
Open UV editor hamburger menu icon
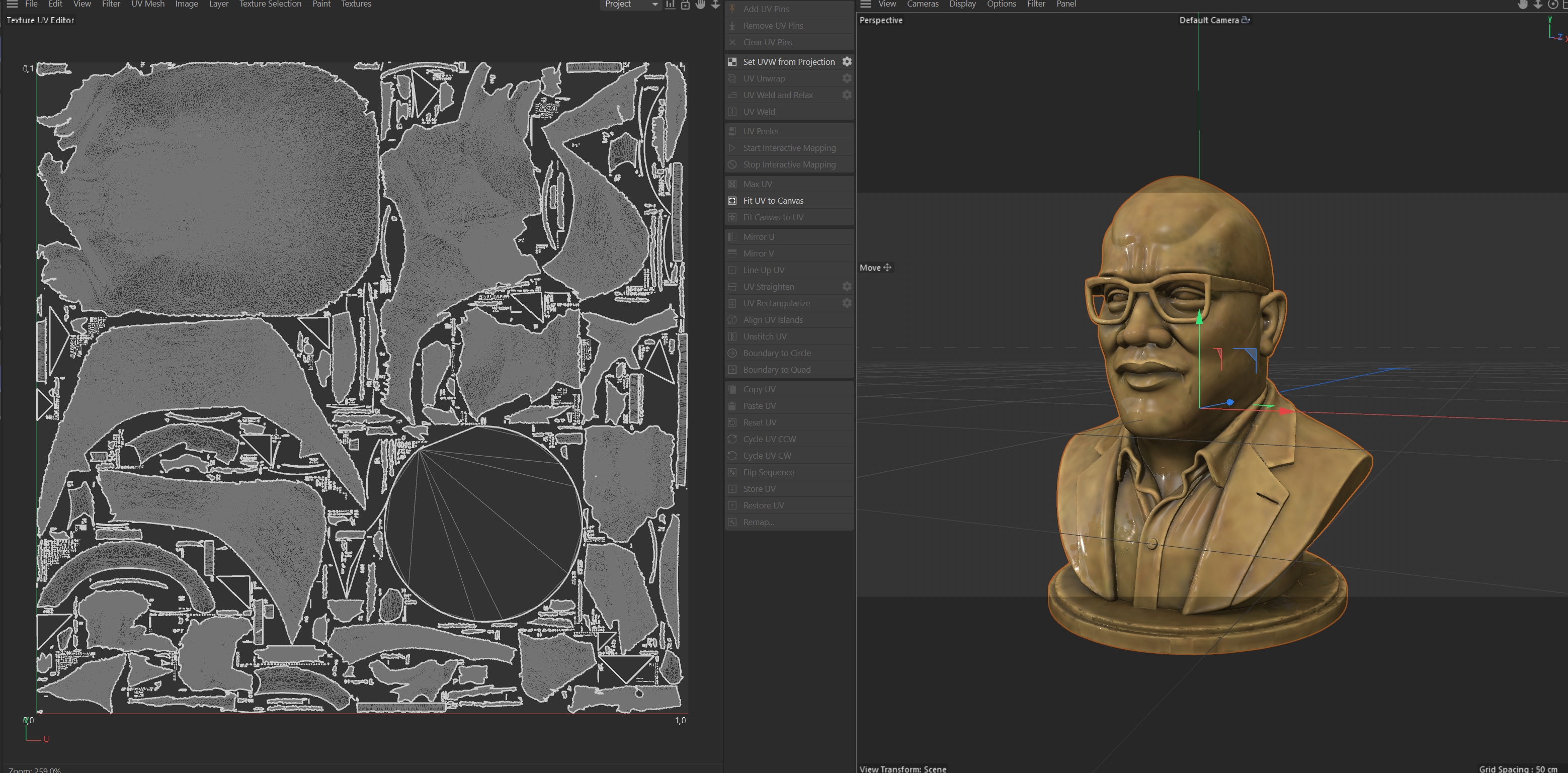point(12,4)
